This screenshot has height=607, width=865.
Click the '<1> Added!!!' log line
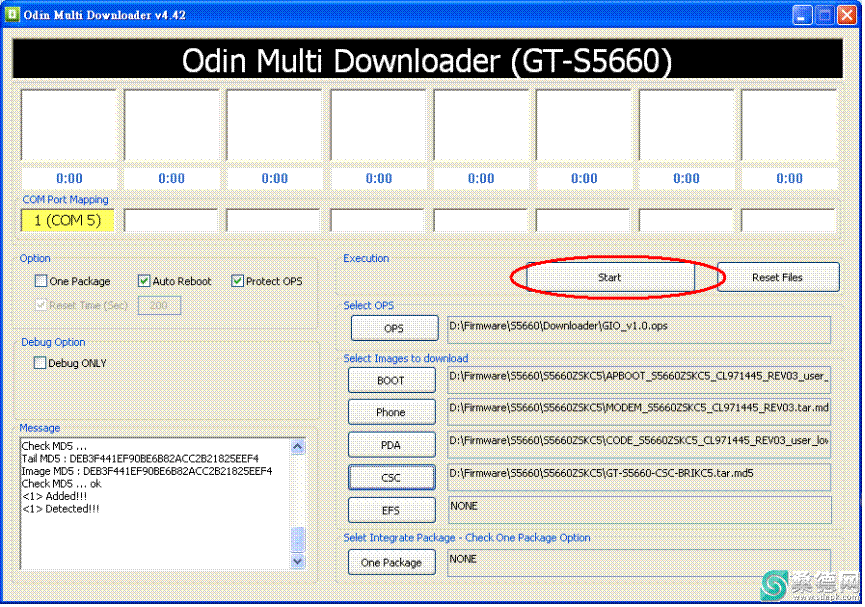[54, 496]
